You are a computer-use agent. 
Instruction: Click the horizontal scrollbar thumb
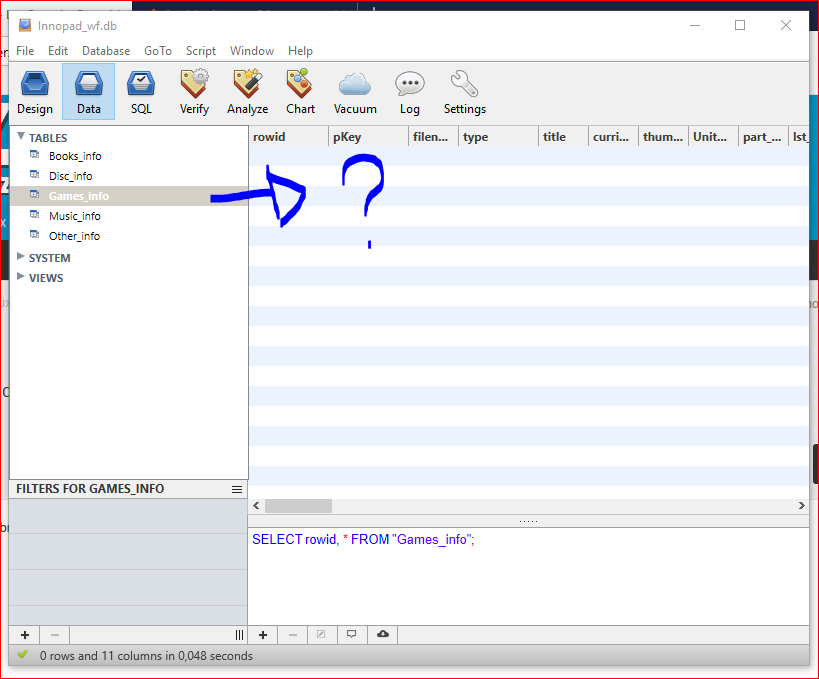[x=297, y=506]
